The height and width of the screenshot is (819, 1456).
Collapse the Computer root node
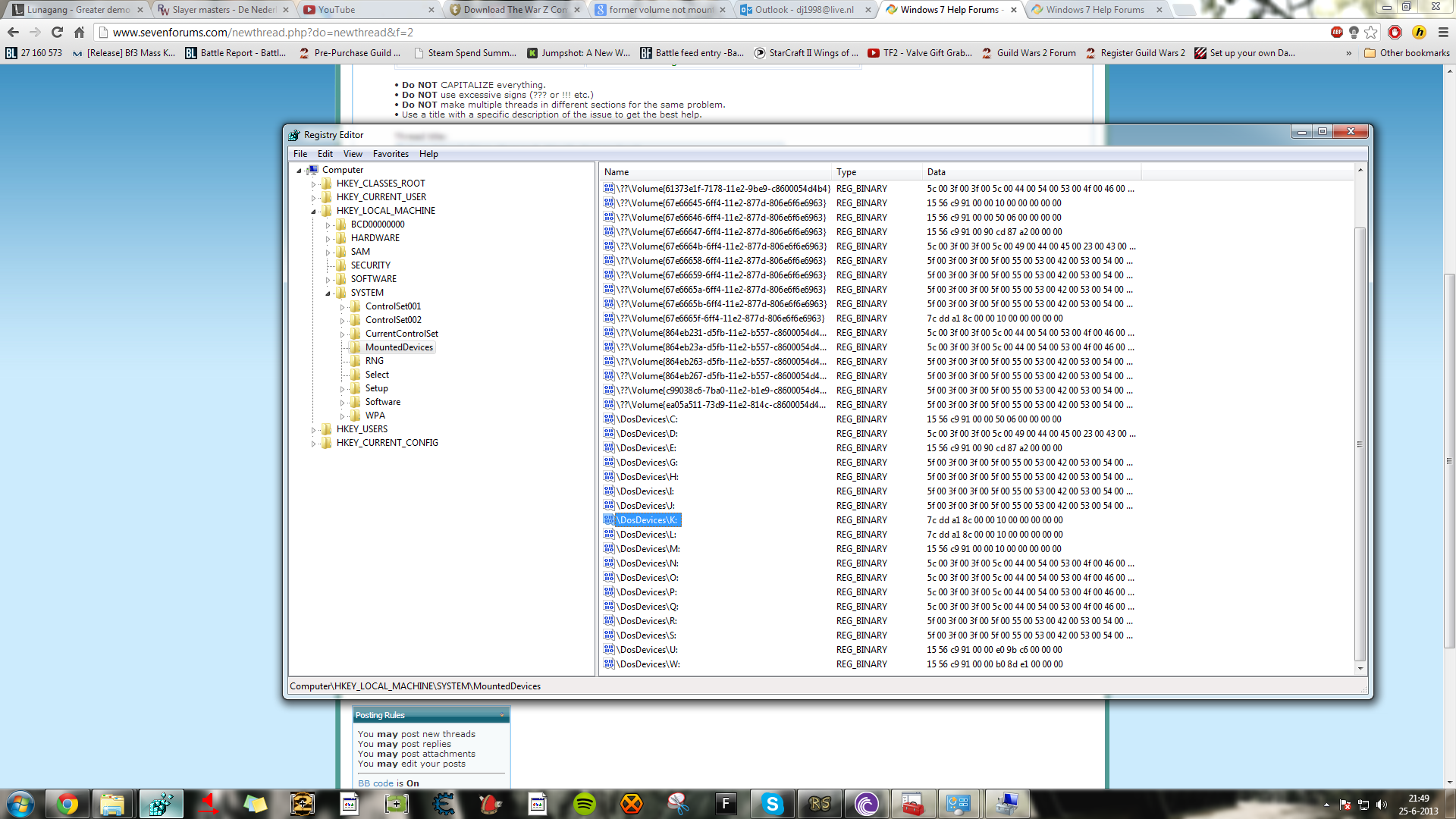pyautogui.click(x=299, y=171)
